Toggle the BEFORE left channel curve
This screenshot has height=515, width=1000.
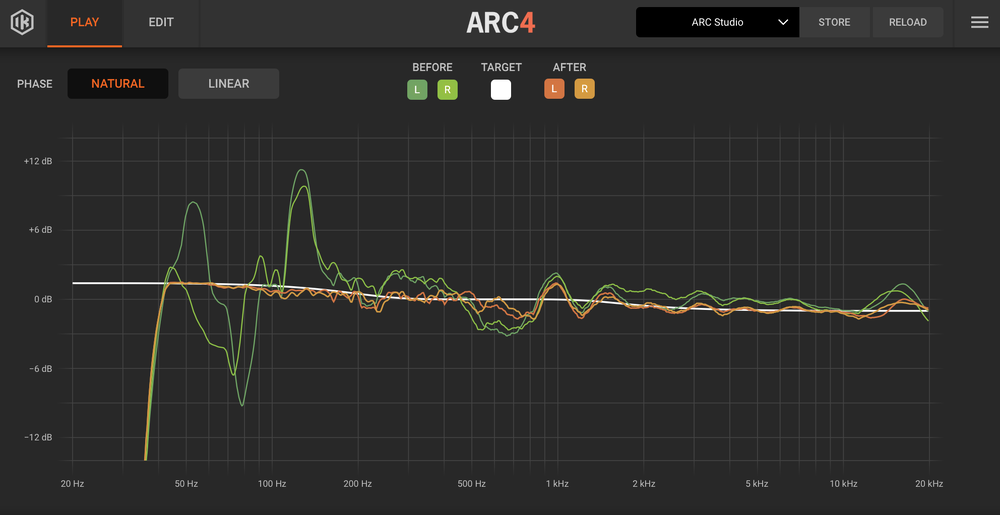click(x=417, y=90)
